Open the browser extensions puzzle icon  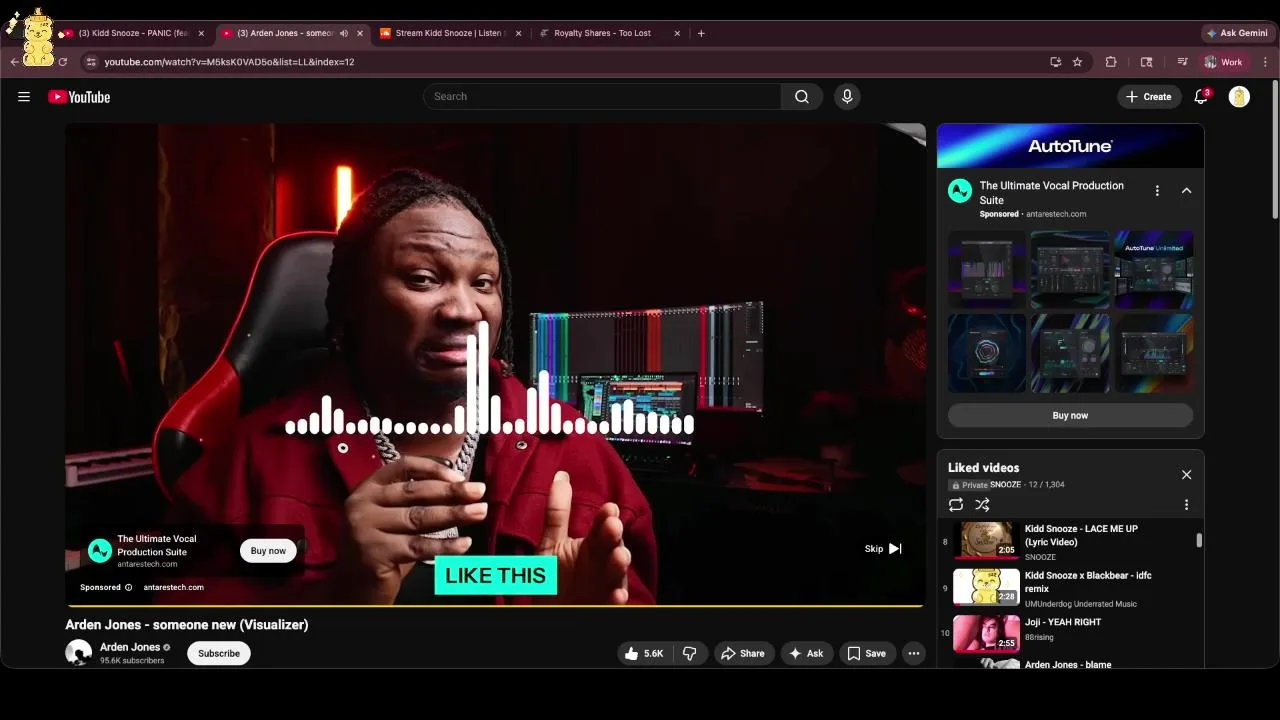click(1111, 62)
